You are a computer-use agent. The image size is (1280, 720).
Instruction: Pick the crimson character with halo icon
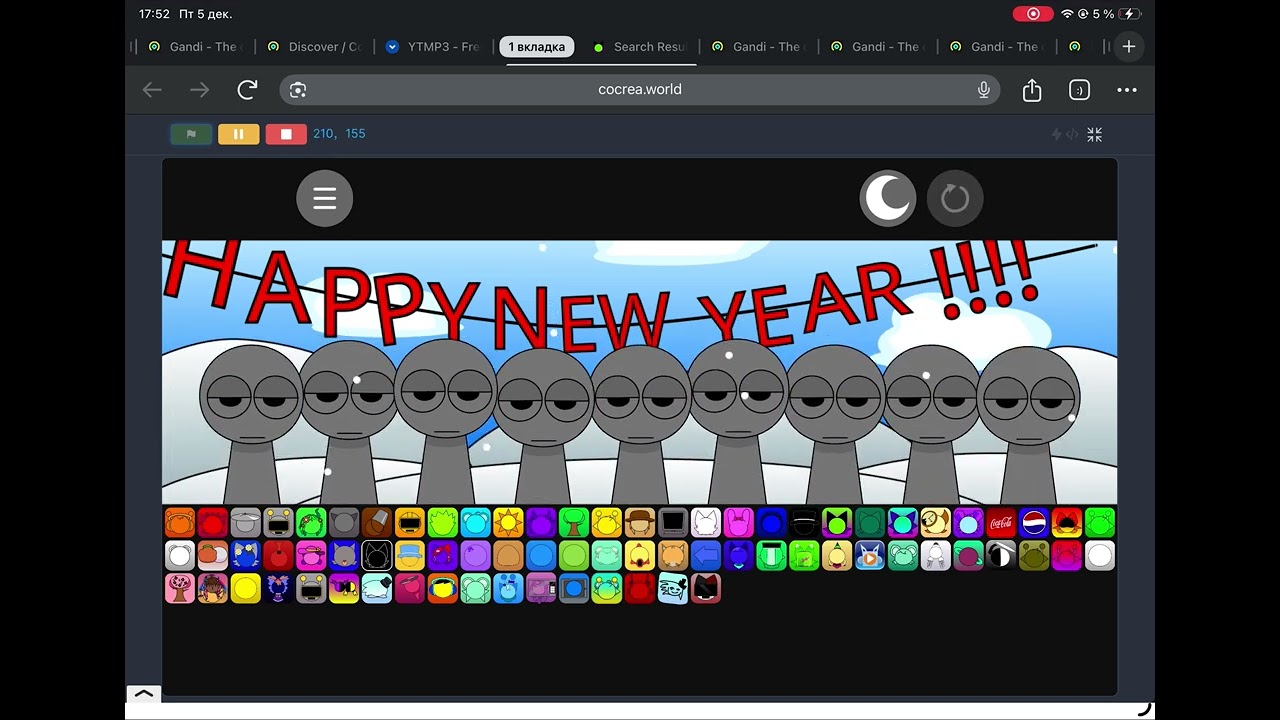(410, 588)
